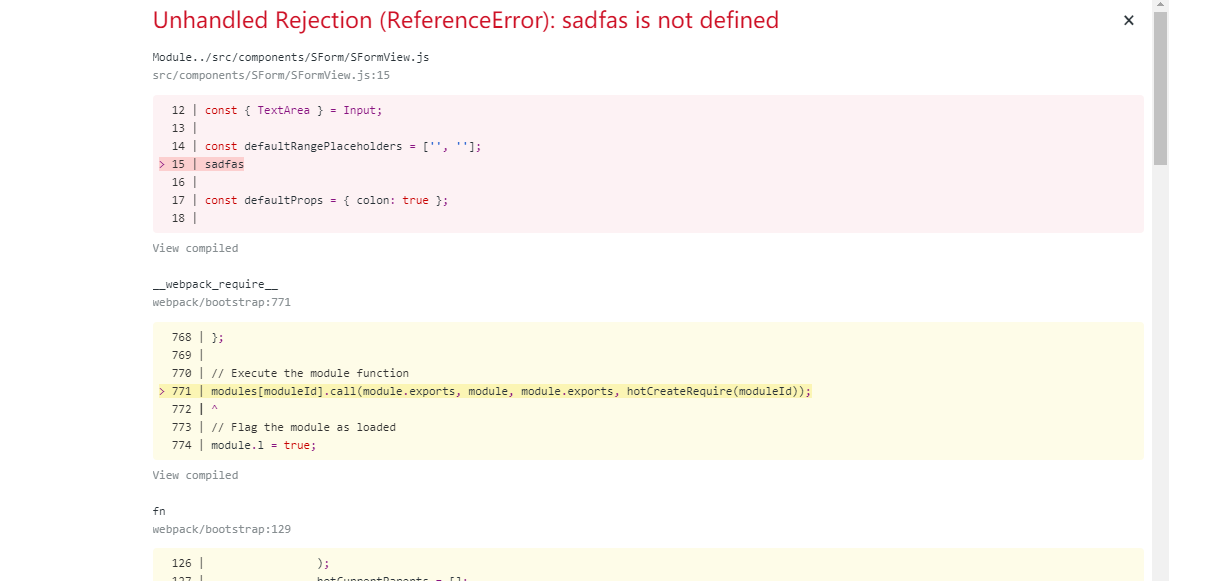Click the pink SFormView.js code snippet block
The width and height of the screenshot is (1218, 581).
[648, 164]
